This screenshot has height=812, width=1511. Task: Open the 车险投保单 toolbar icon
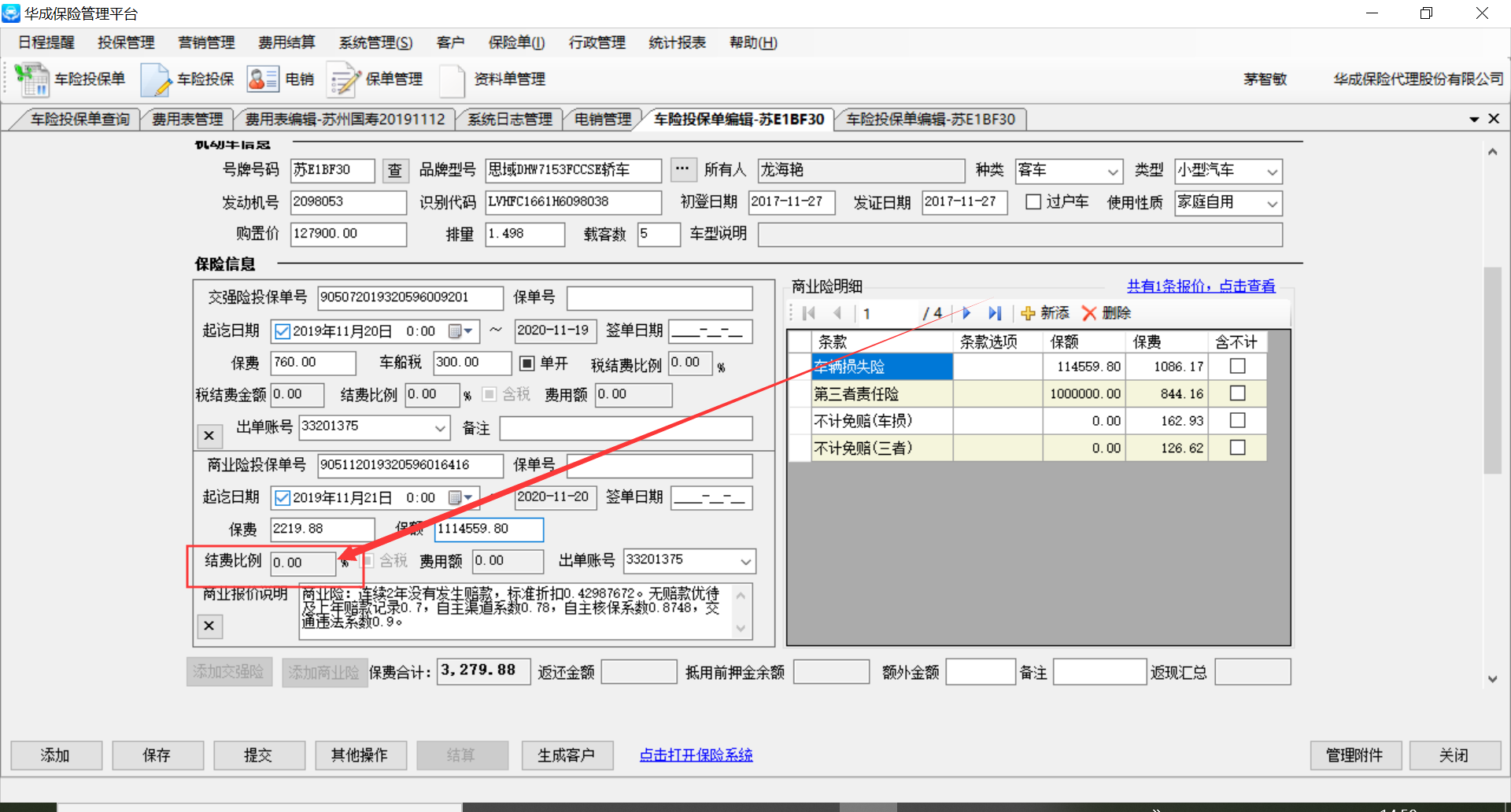click(x=32, y=79)
